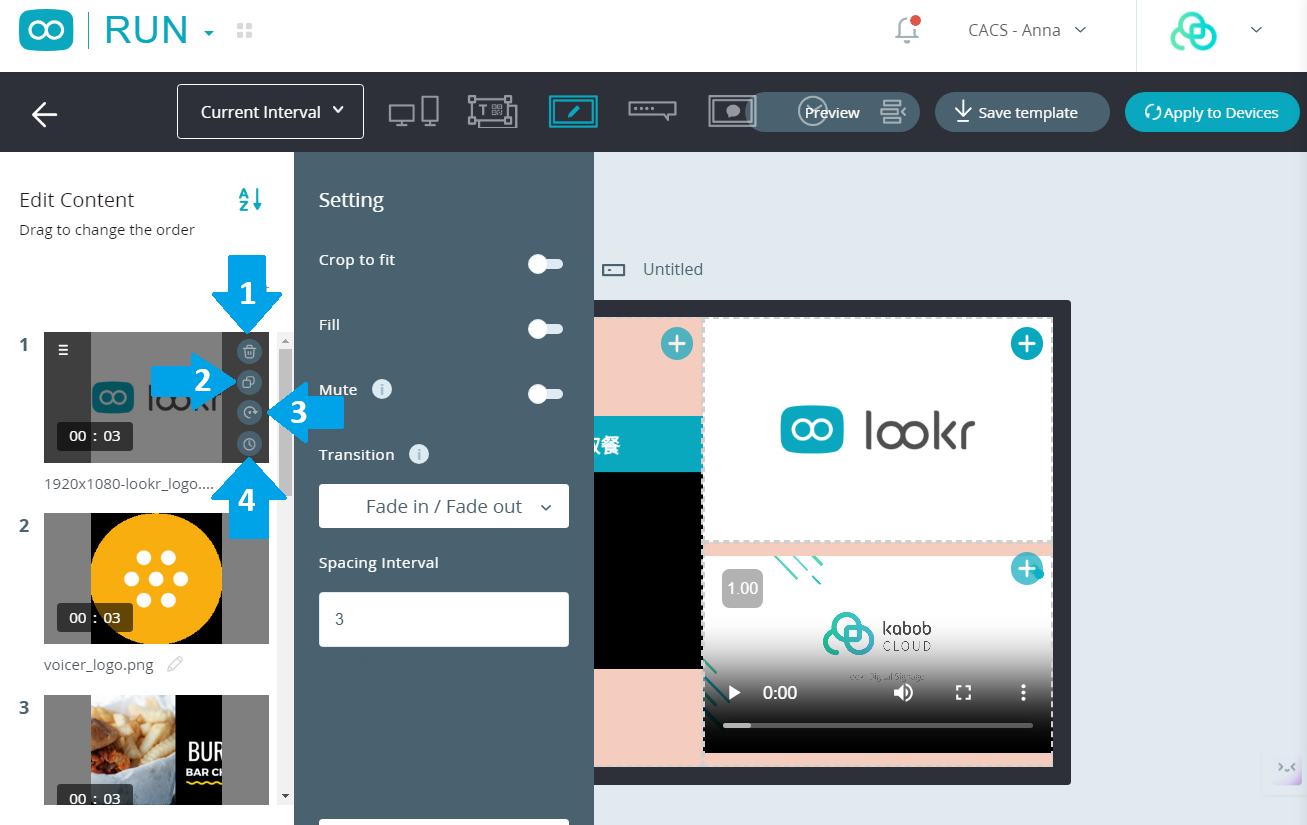This screenshot has width=1307, height=825.
Task: Click the Preview button
Action: point(833,112)
